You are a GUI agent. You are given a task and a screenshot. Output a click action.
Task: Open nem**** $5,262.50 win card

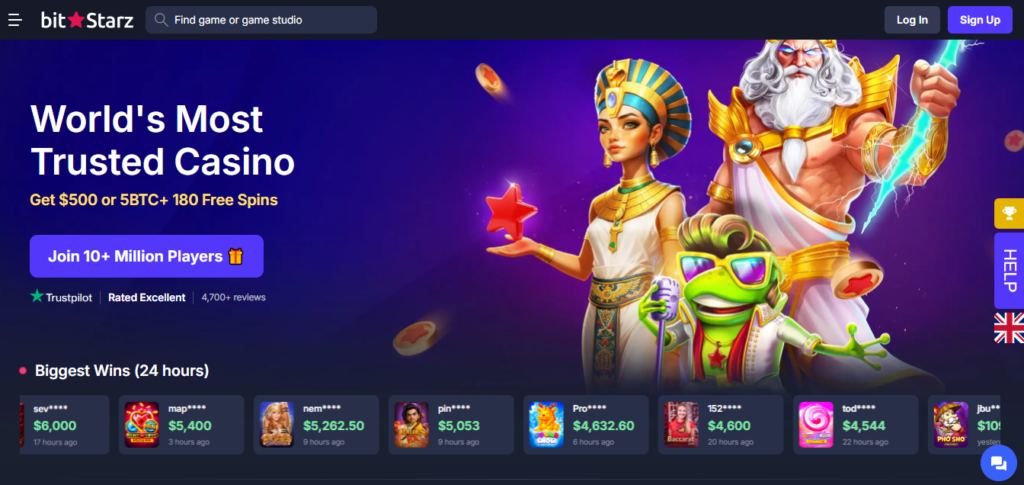pos(316,424)
